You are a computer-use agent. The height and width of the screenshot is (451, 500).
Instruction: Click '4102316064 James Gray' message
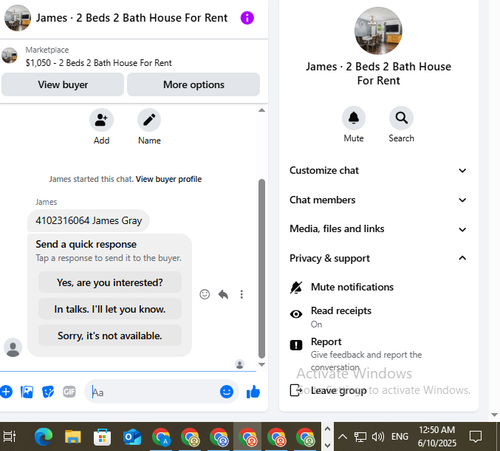tap(89, 220)
